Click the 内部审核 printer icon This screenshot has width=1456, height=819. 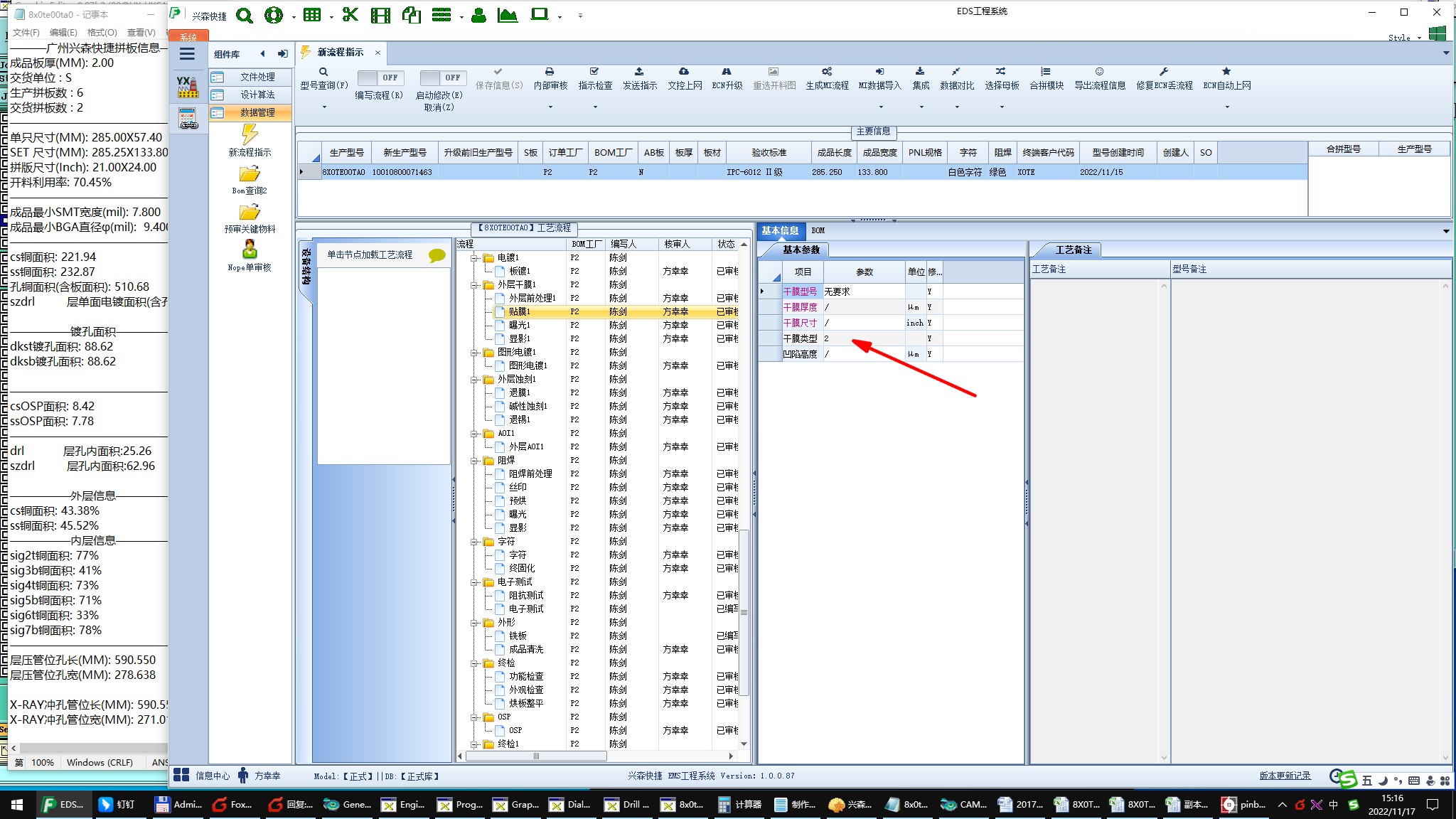coord(550,72)
